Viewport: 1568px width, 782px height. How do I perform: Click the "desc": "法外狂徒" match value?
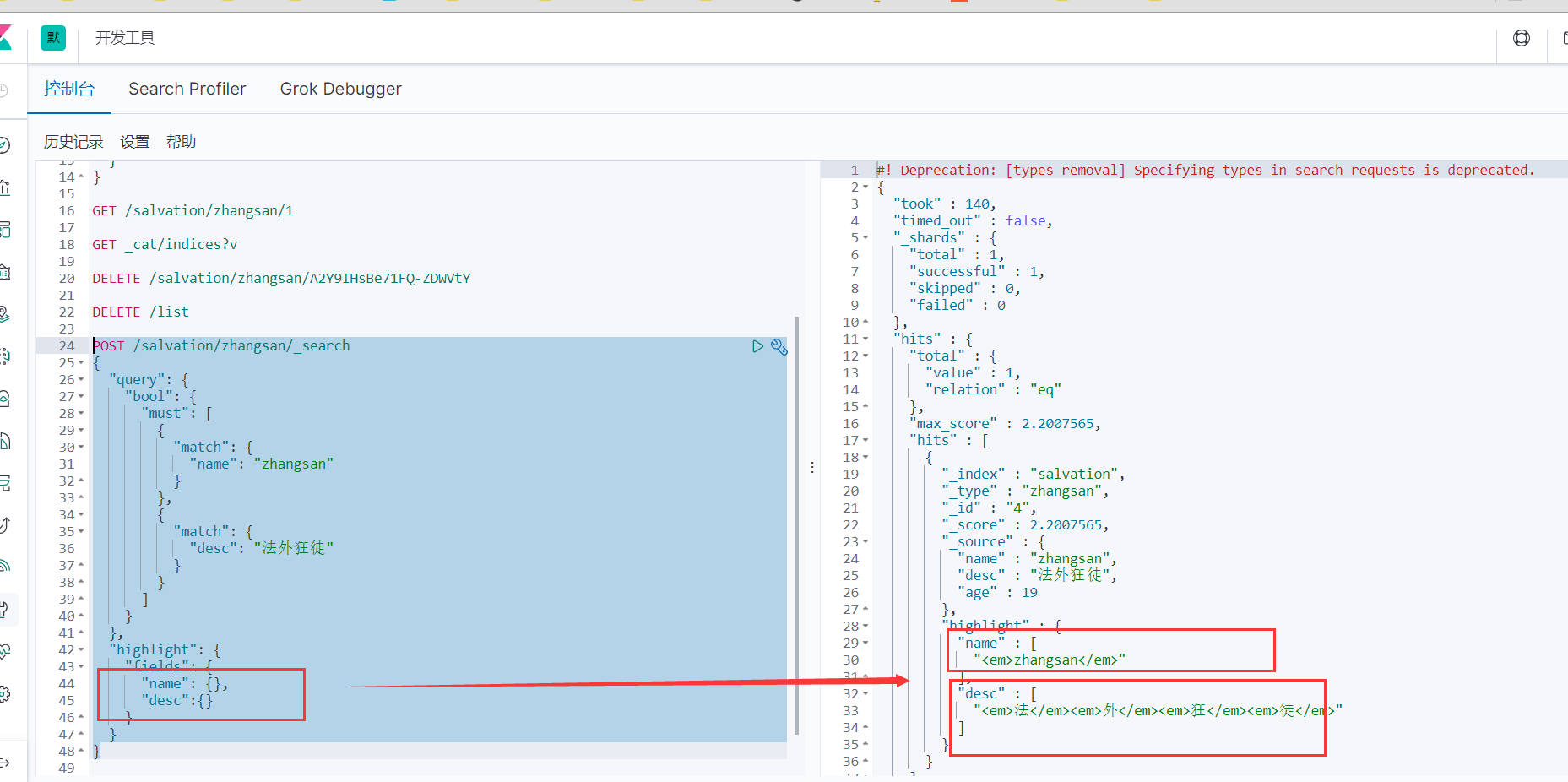262,549
